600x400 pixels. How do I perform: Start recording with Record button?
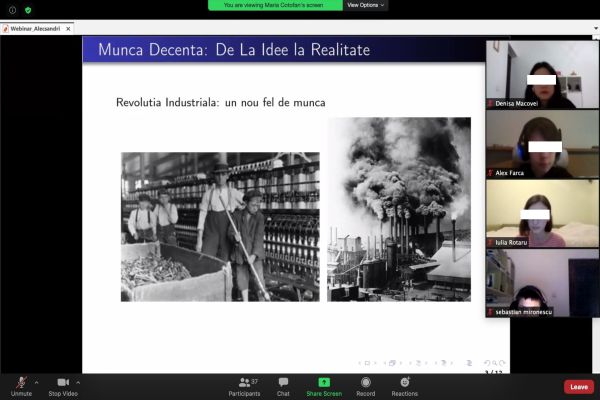click(366, 385)
